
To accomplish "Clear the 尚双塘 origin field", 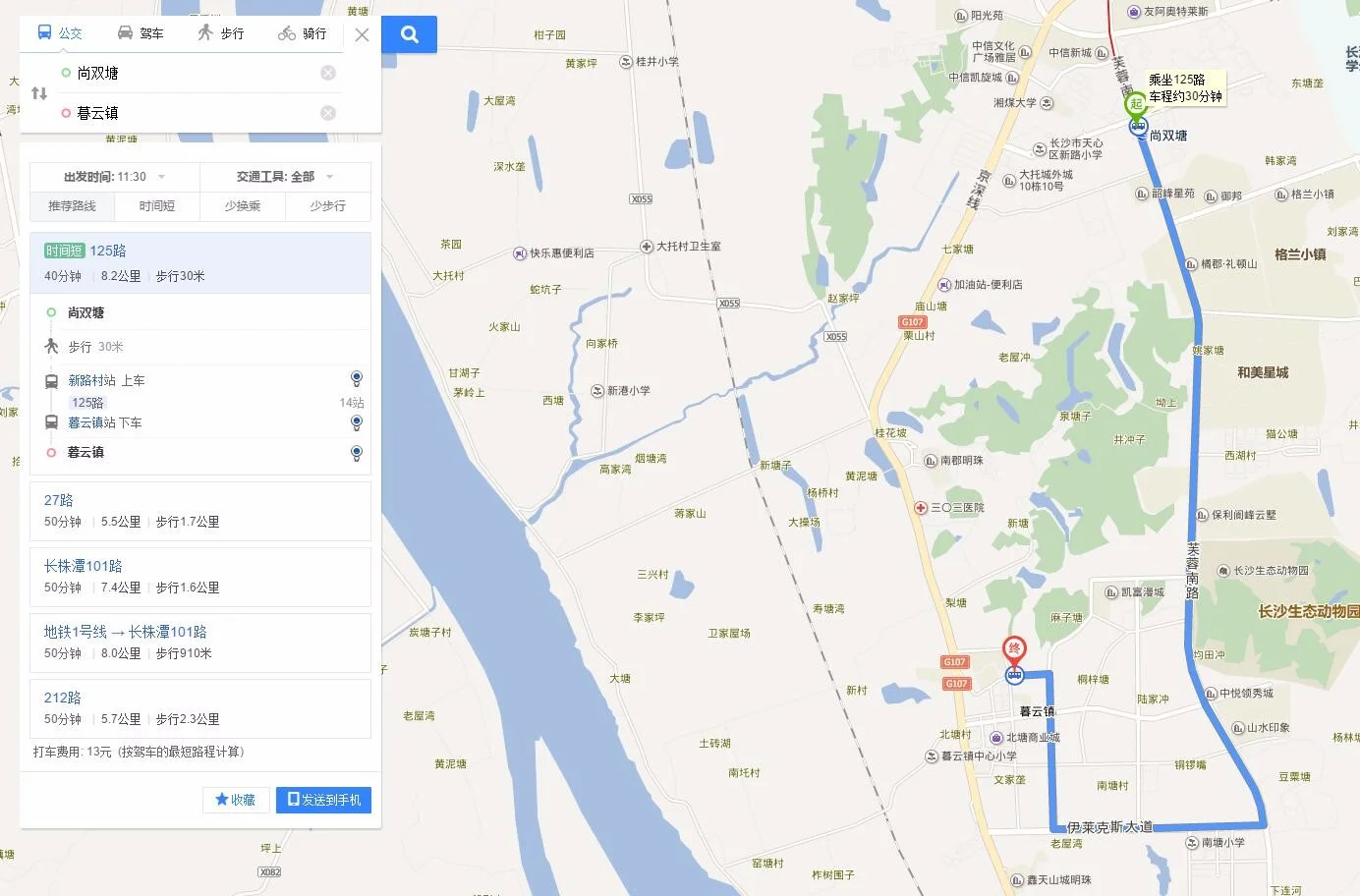I will coord(328,73).
